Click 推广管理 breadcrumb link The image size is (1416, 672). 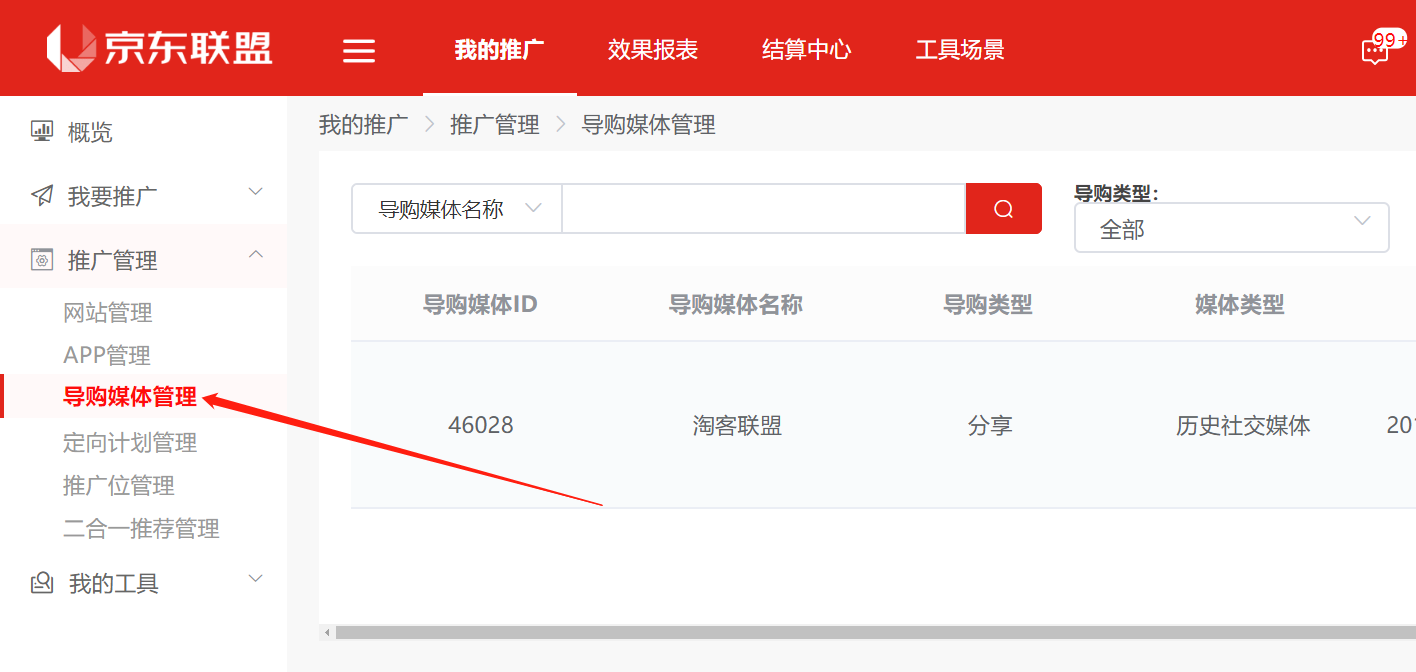495,125
